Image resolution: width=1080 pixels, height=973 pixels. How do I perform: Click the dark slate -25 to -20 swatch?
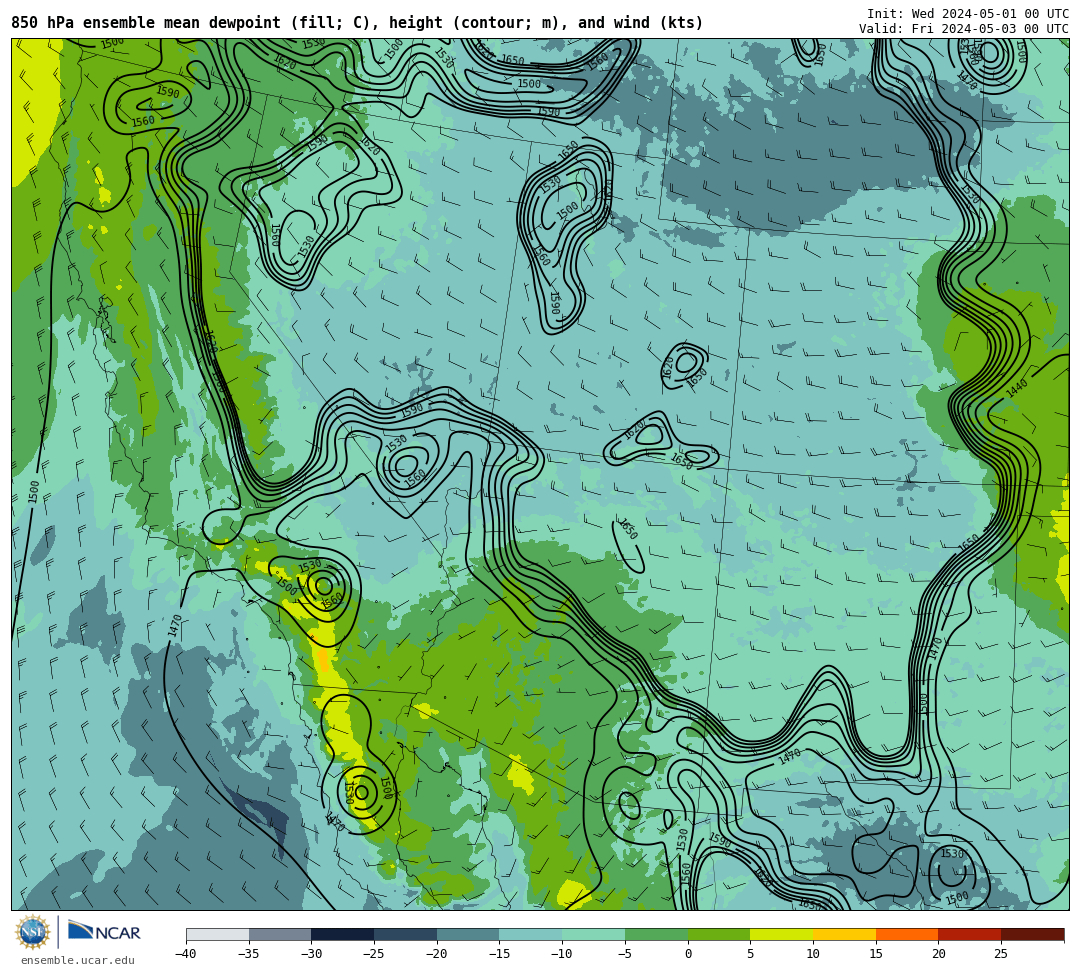coord(406,934)
